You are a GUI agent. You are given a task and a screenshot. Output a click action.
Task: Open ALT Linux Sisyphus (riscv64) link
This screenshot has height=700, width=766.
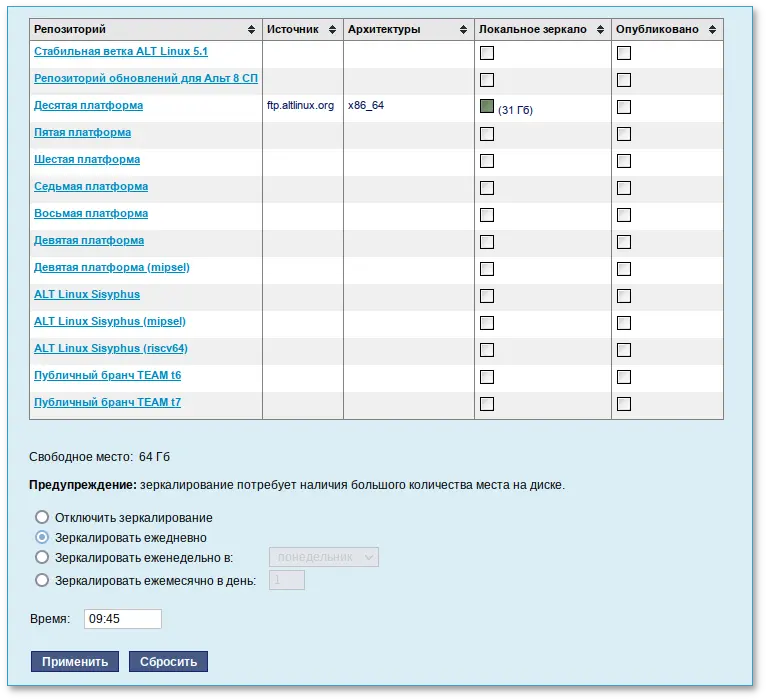(x=111, y=348)
